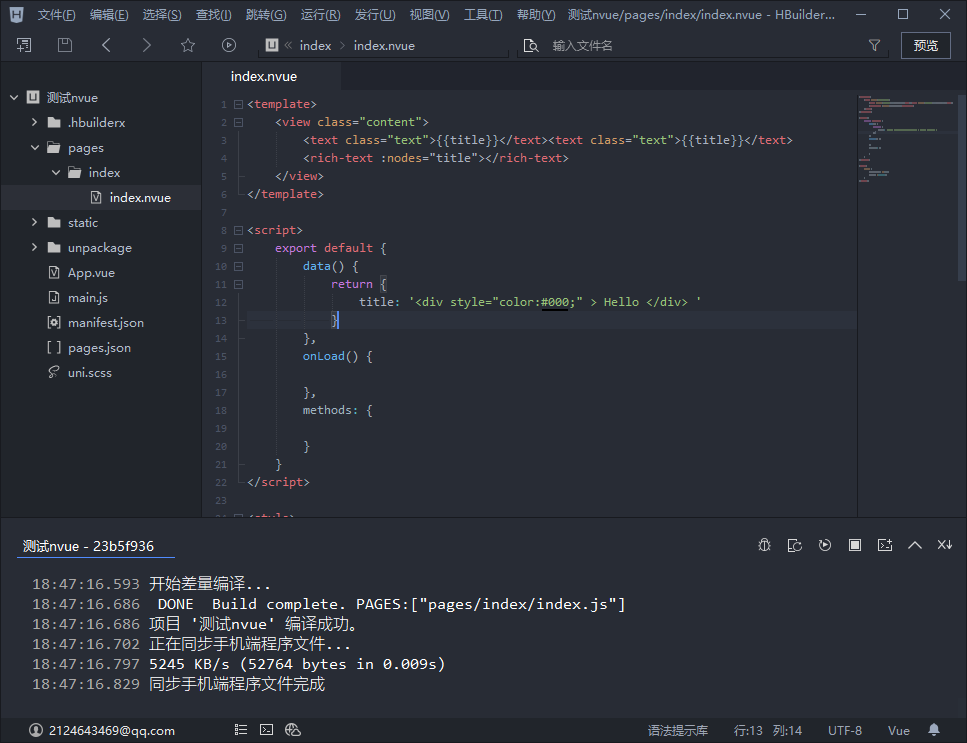Expand the .hbuilderx folder
This screenshot has height=743, width=967.
point(35,122)
